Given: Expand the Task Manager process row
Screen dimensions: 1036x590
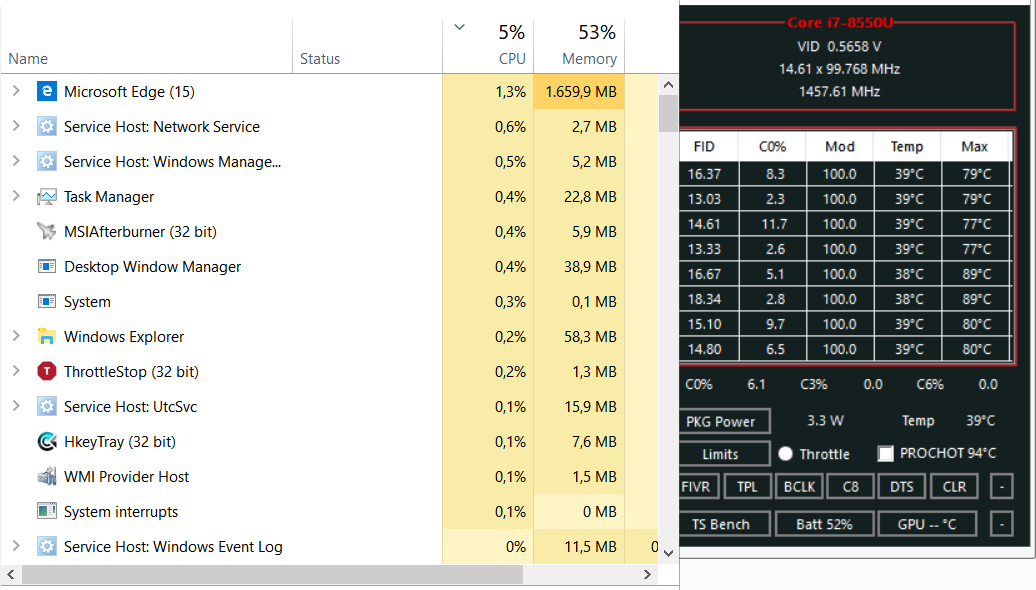Looking at the screenshot, I should pyautogui.click(x=17, y=196).
